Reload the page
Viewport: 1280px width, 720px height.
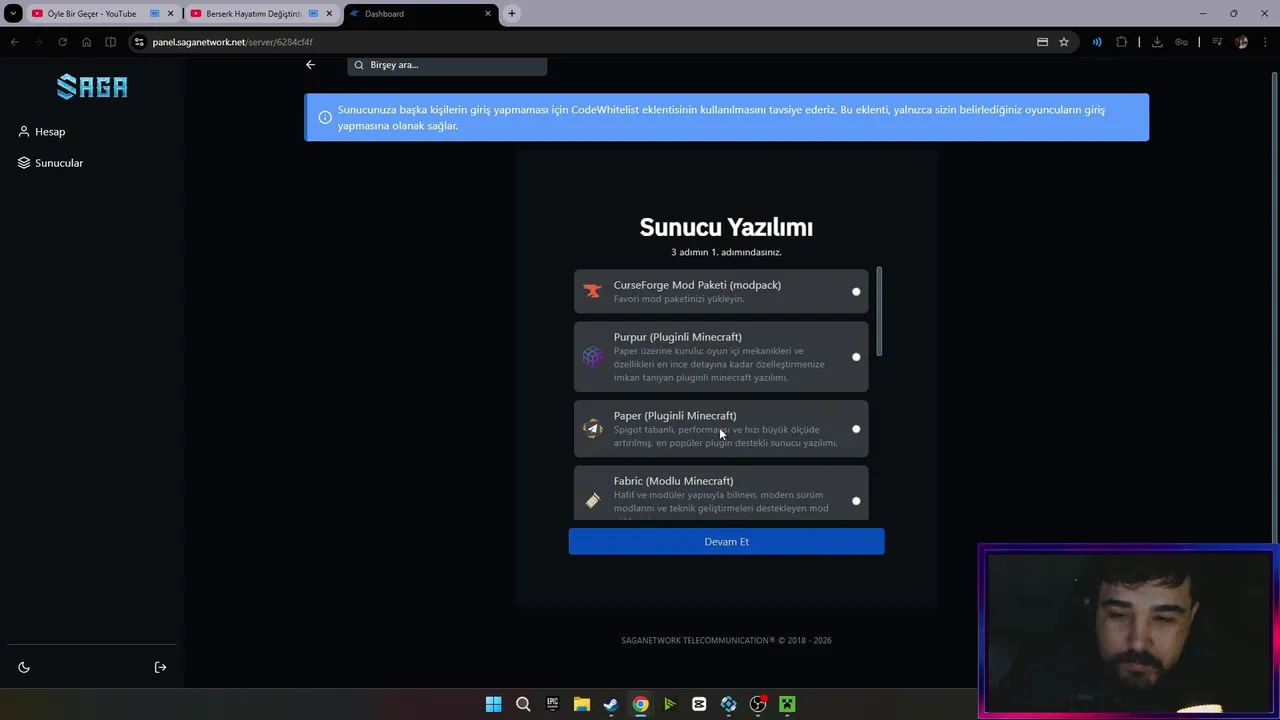pyautogui.click(x=62, y=42)
